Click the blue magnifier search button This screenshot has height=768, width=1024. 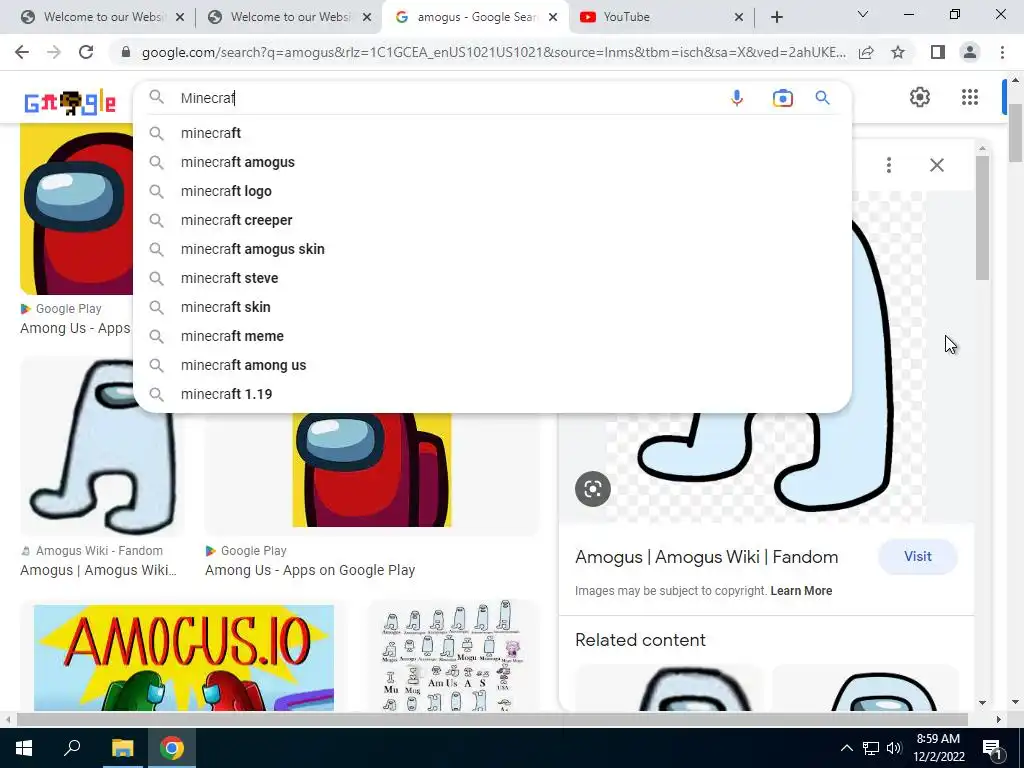(x=822, y=98)
